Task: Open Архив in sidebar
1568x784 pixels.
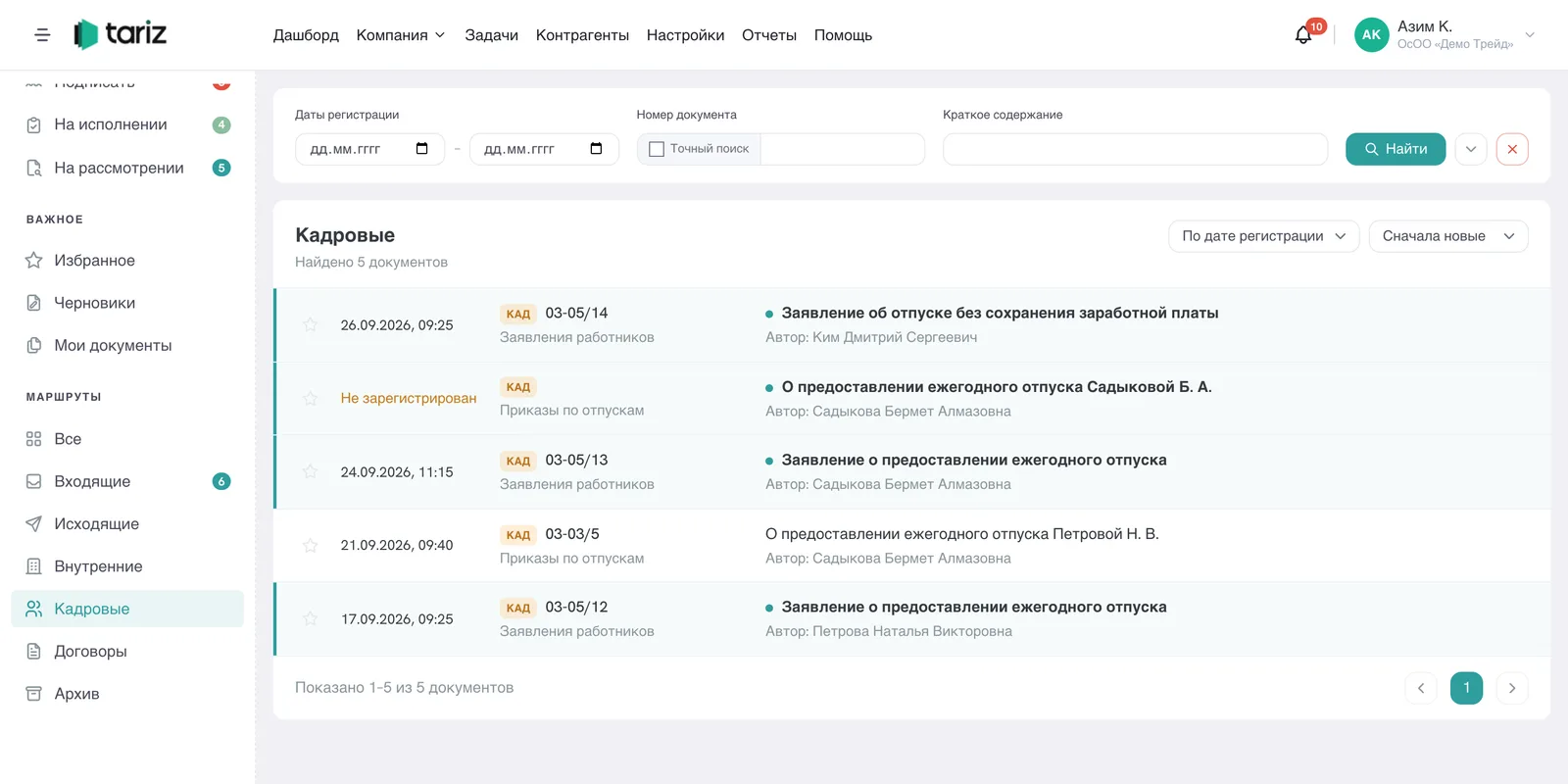Action: (127, 694)
